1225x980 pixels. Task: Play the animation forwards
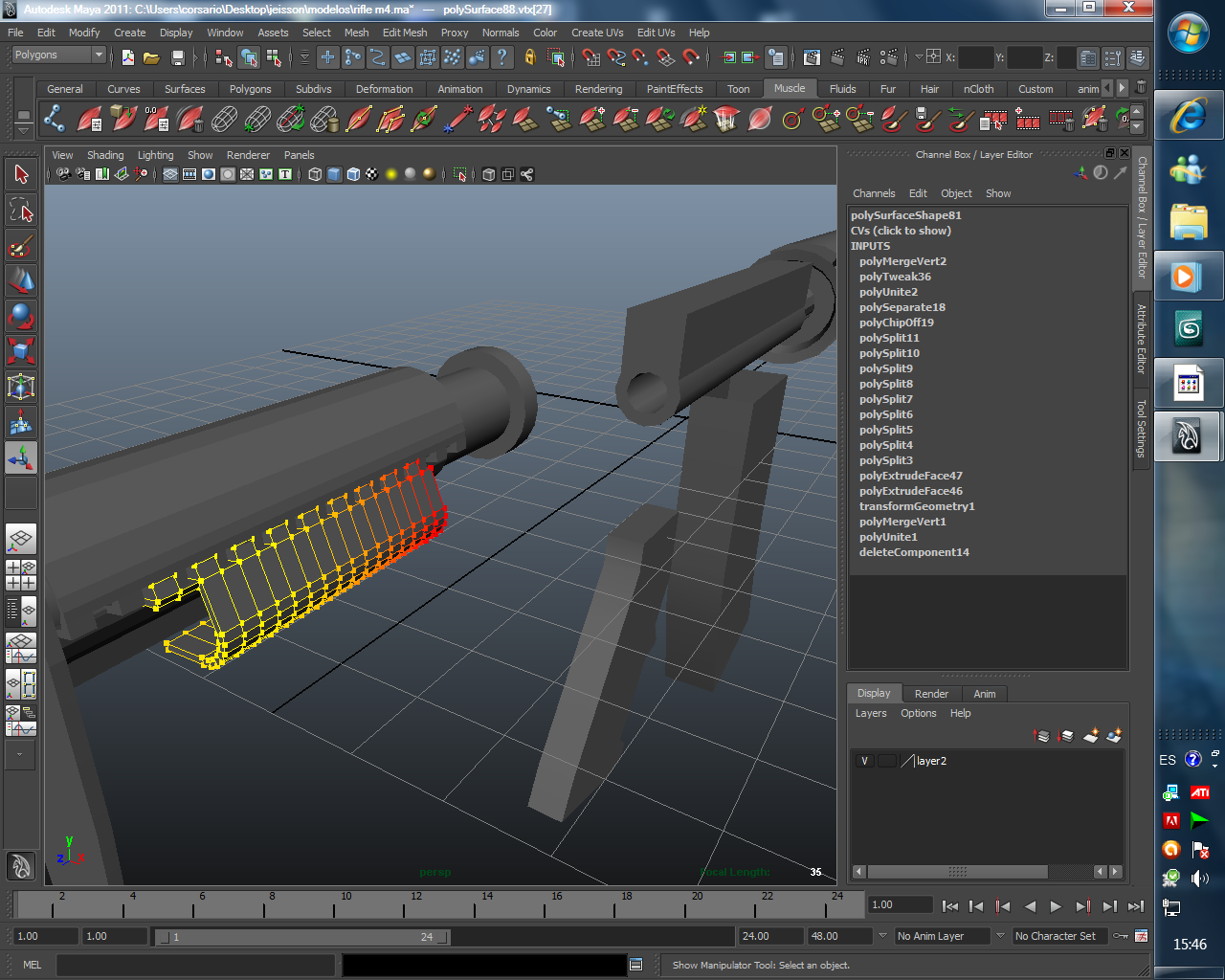click(x=1056, y=906)
